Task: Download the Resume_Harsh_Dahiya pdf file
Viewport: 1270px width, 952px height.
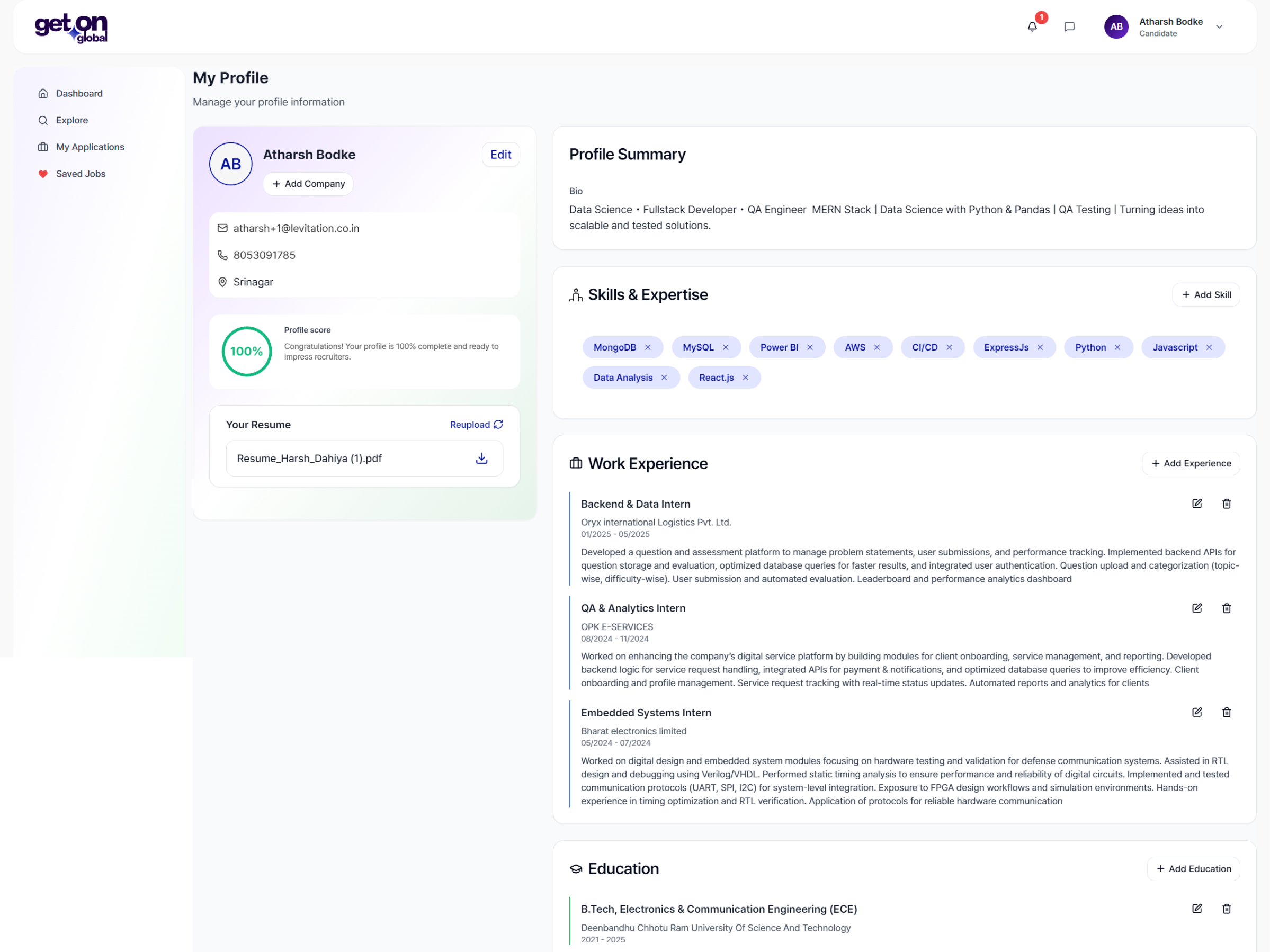Action: click(482, 458)
